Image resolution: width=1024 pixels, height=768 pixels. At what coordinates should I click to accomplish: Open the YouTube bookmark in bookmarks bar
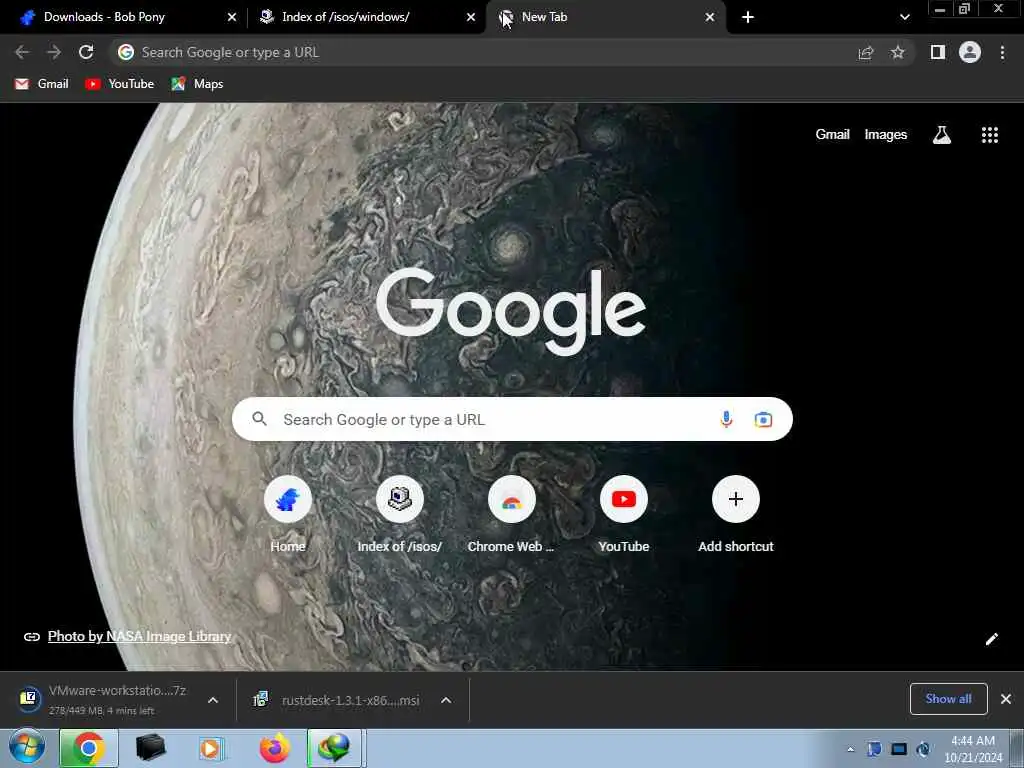tap(120, 84)
